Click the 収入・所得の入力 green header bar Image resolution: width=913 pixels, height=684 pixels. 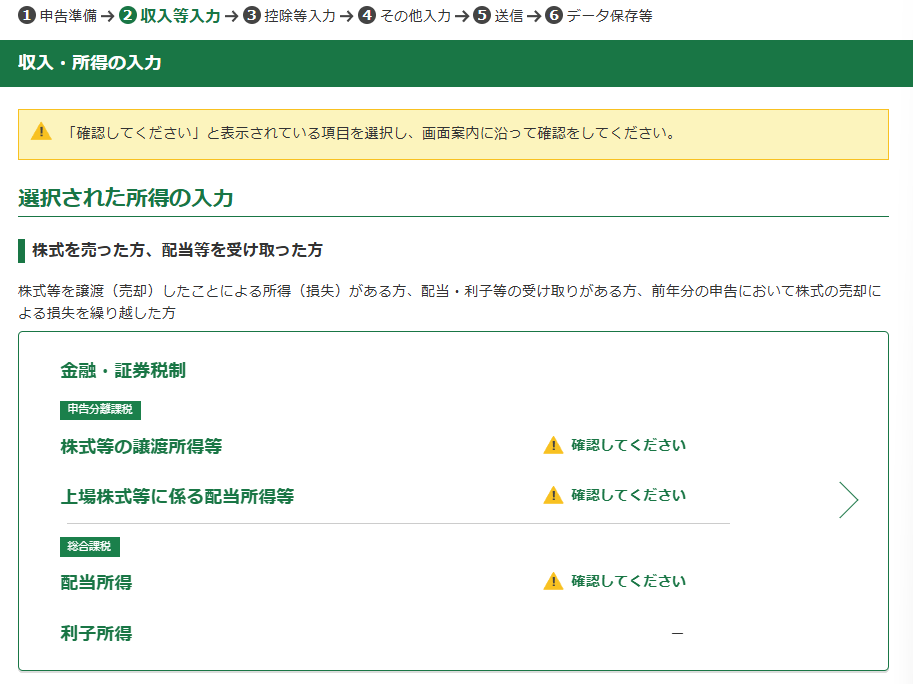[x=456, y=63]
